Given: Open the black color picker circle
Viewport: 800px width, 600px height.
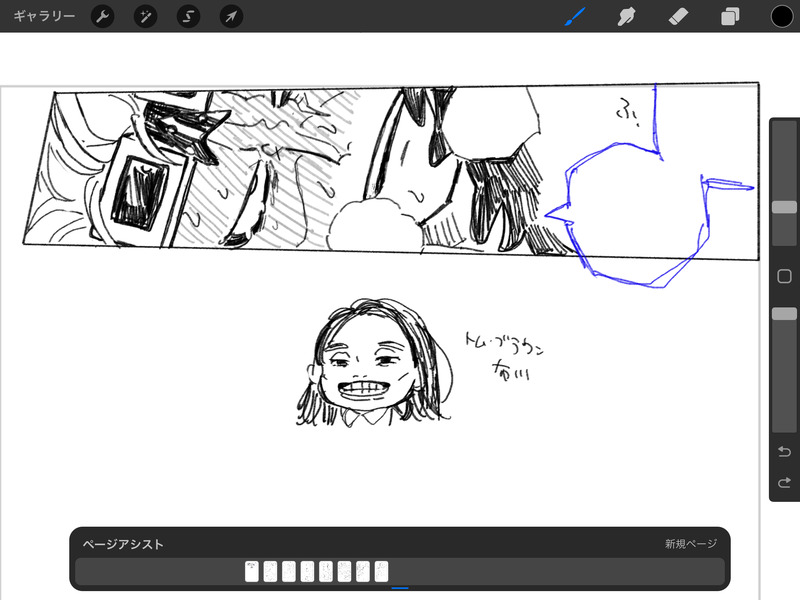Looking at the screenshot, I should [782, 16].
